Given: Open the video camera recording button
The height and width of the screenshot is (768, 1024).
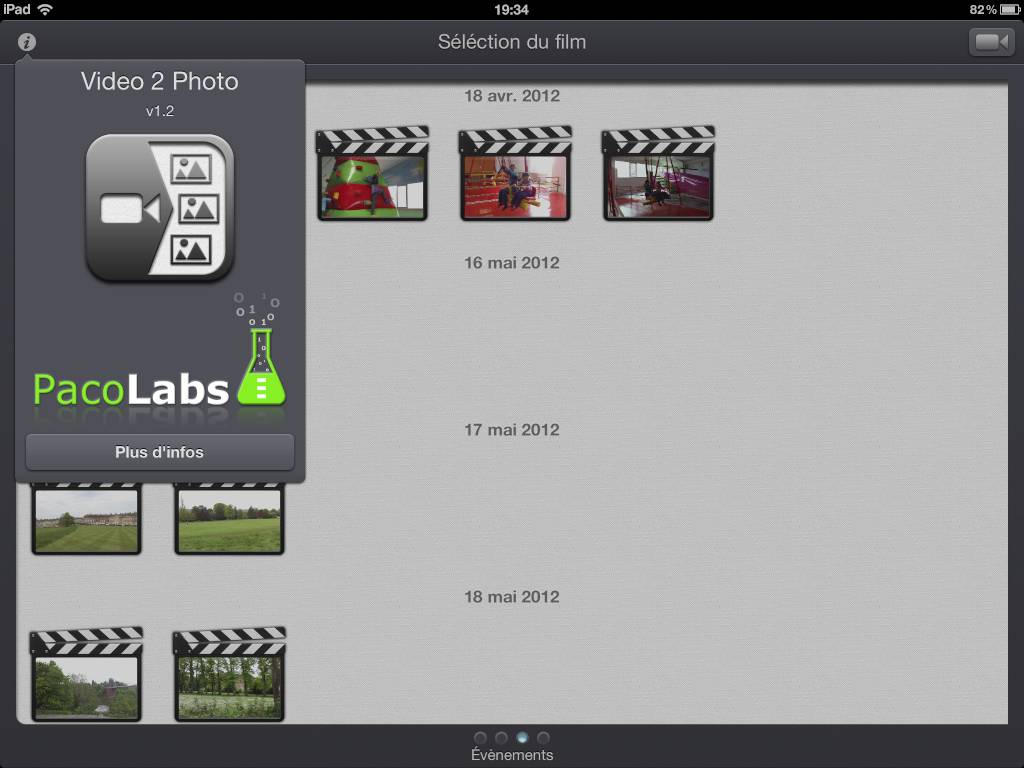Looking at the screenshot, I should (x=991, y=42).
